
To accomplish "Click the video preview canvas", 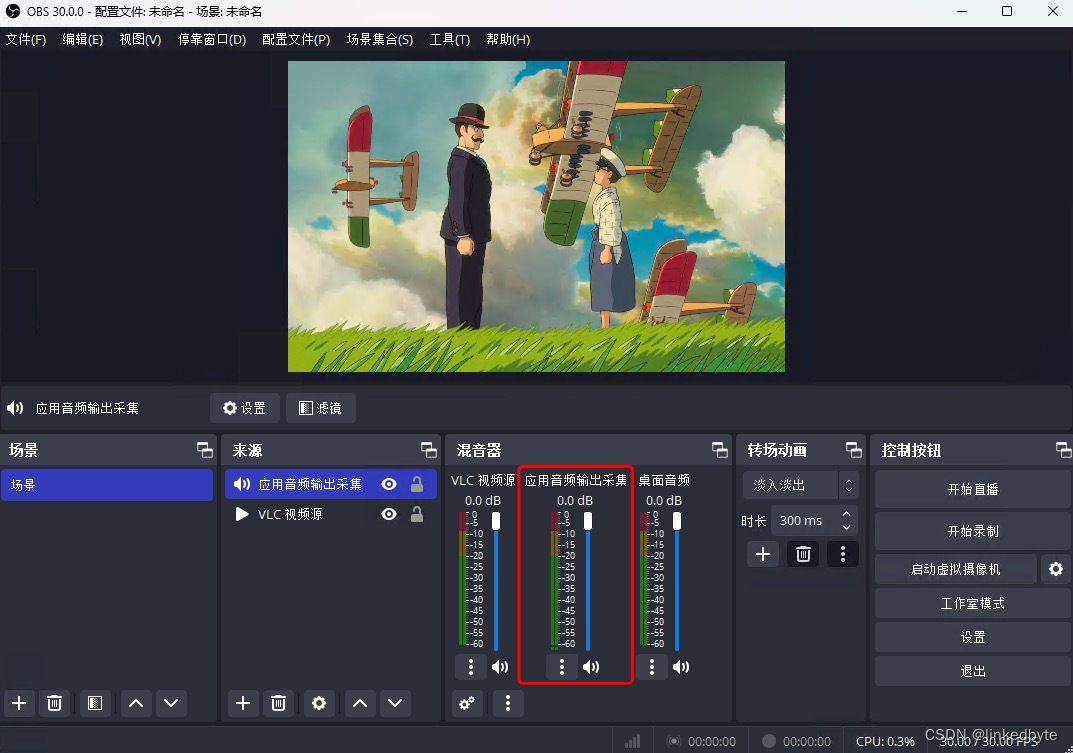I will pyautogui.click(x=536, y=216).
